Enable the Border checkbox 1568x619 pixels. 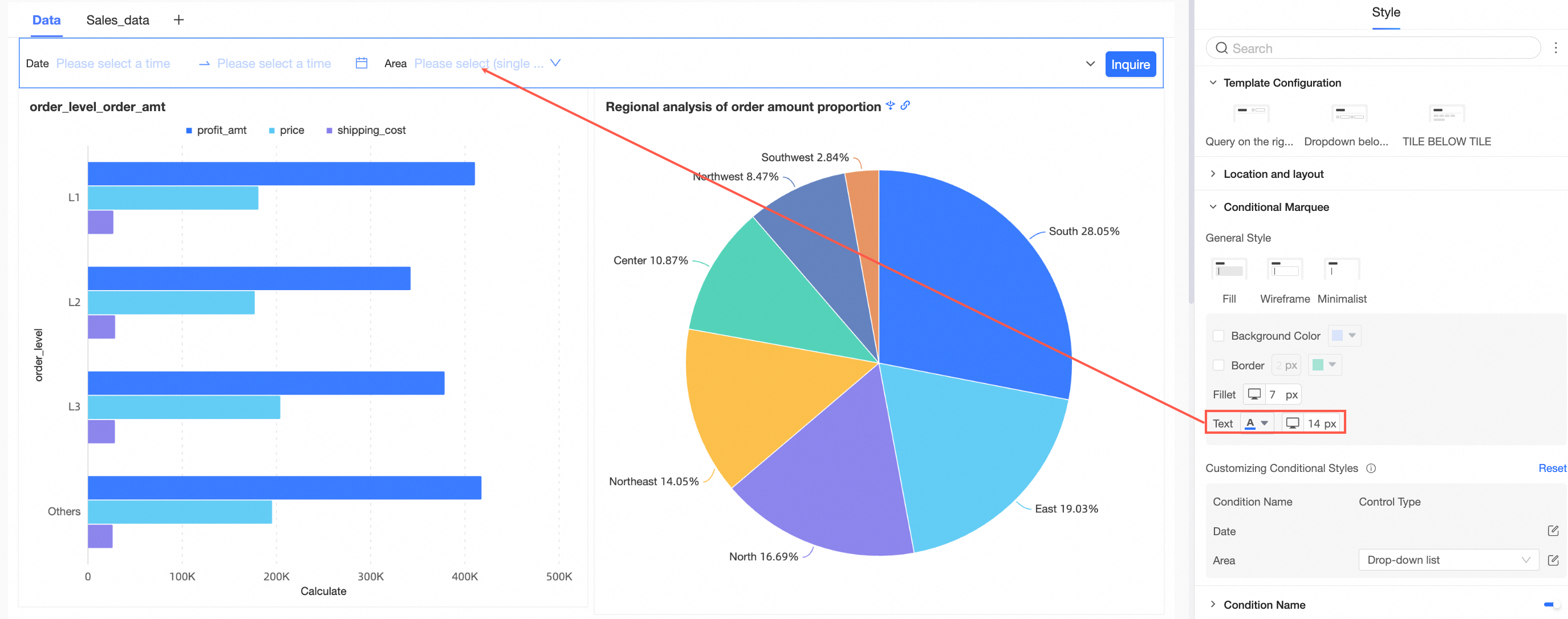(x=1218, y=365)
